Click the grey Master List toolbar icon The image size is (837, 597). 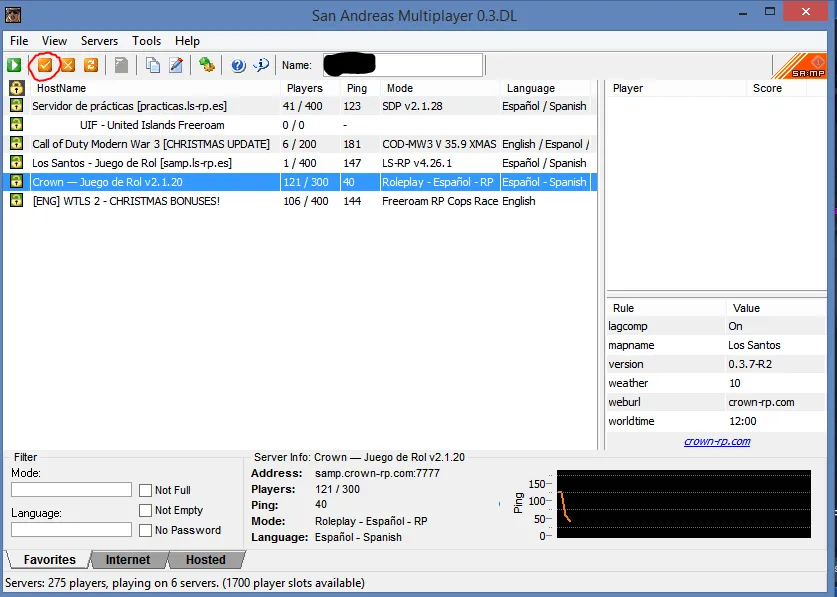(121, 65)
